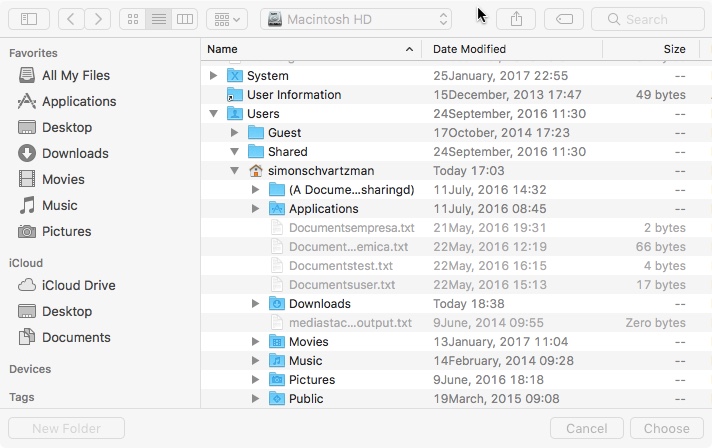This screenshot has height=448, width=712.
Task: Open Applications in Favorites sidebar
Action: point(79,101)
